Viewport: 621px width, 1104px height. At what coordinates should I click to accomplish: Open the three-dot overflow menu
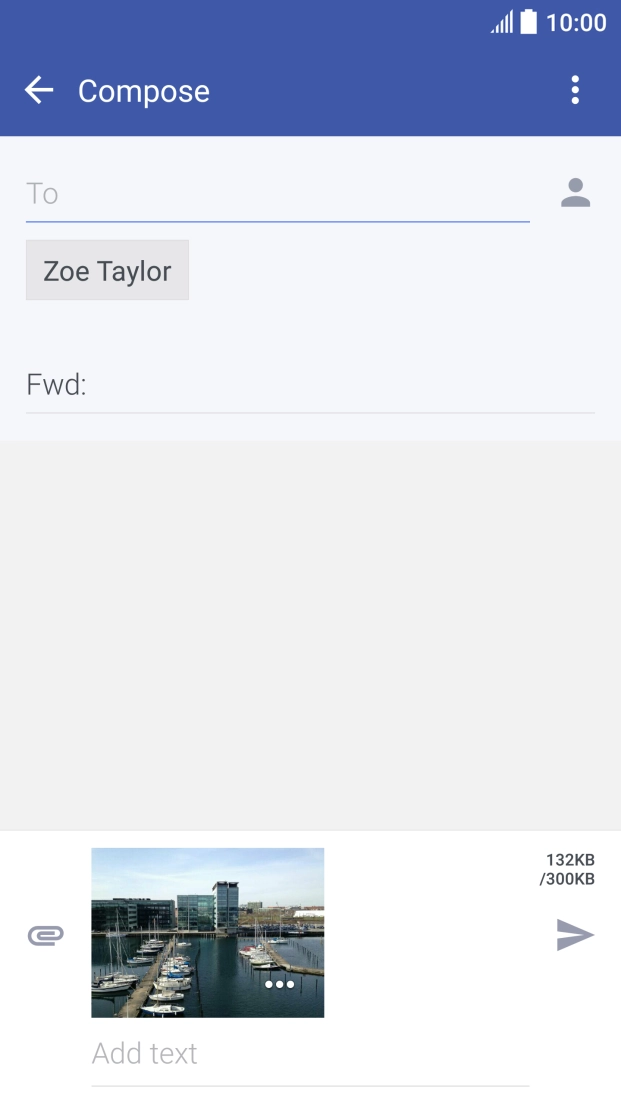tap(575, 90)
